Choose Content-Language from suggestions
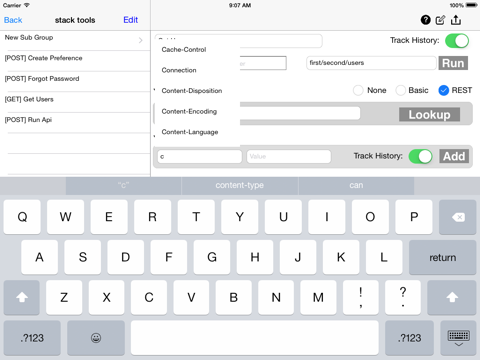The height and width of the screenshot is (360, 480). pos(197,132)
